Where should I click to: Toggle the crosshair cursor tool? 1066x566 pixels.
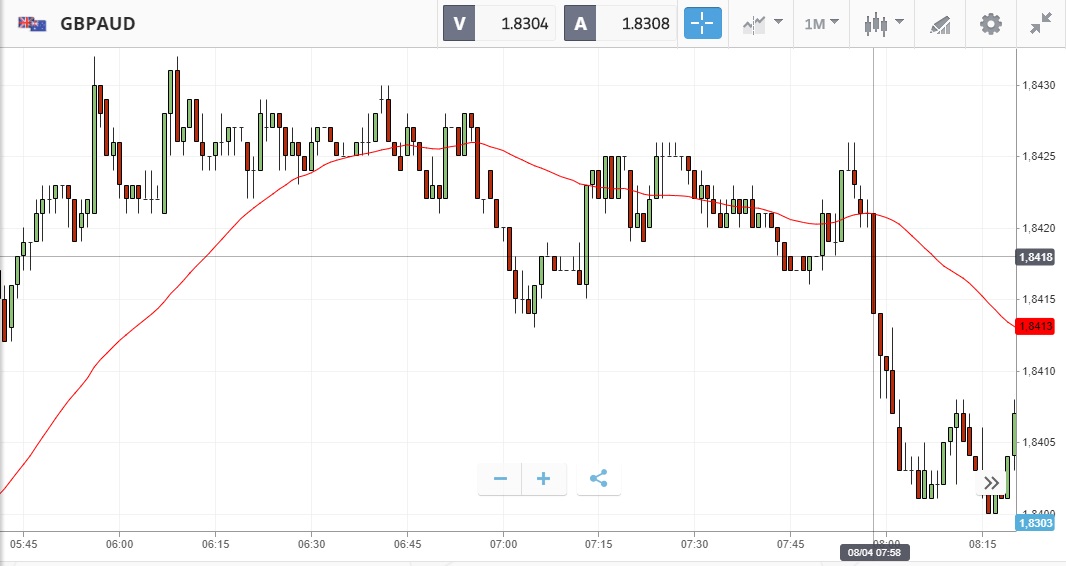click(x=702, y=23)
